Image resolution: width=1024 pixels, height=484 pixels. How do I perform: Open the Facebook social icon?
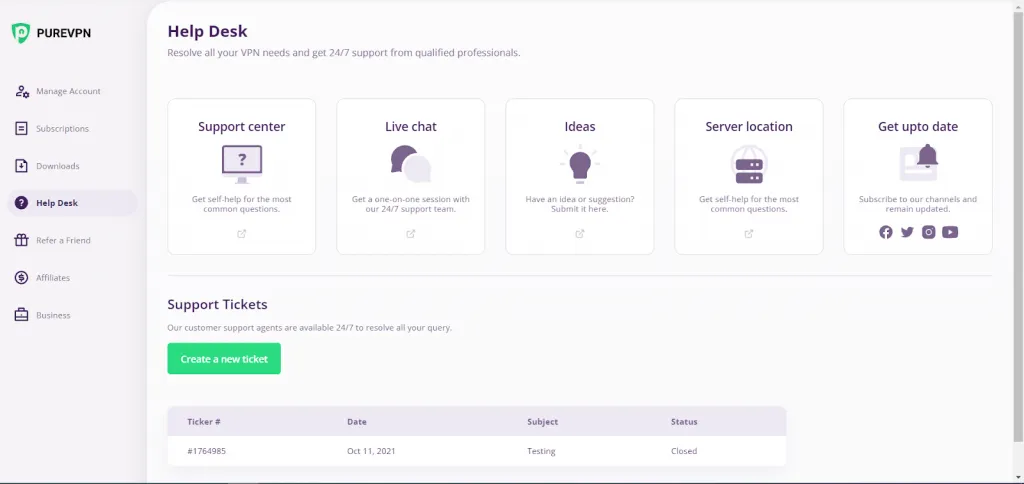(x=886, y=232)
